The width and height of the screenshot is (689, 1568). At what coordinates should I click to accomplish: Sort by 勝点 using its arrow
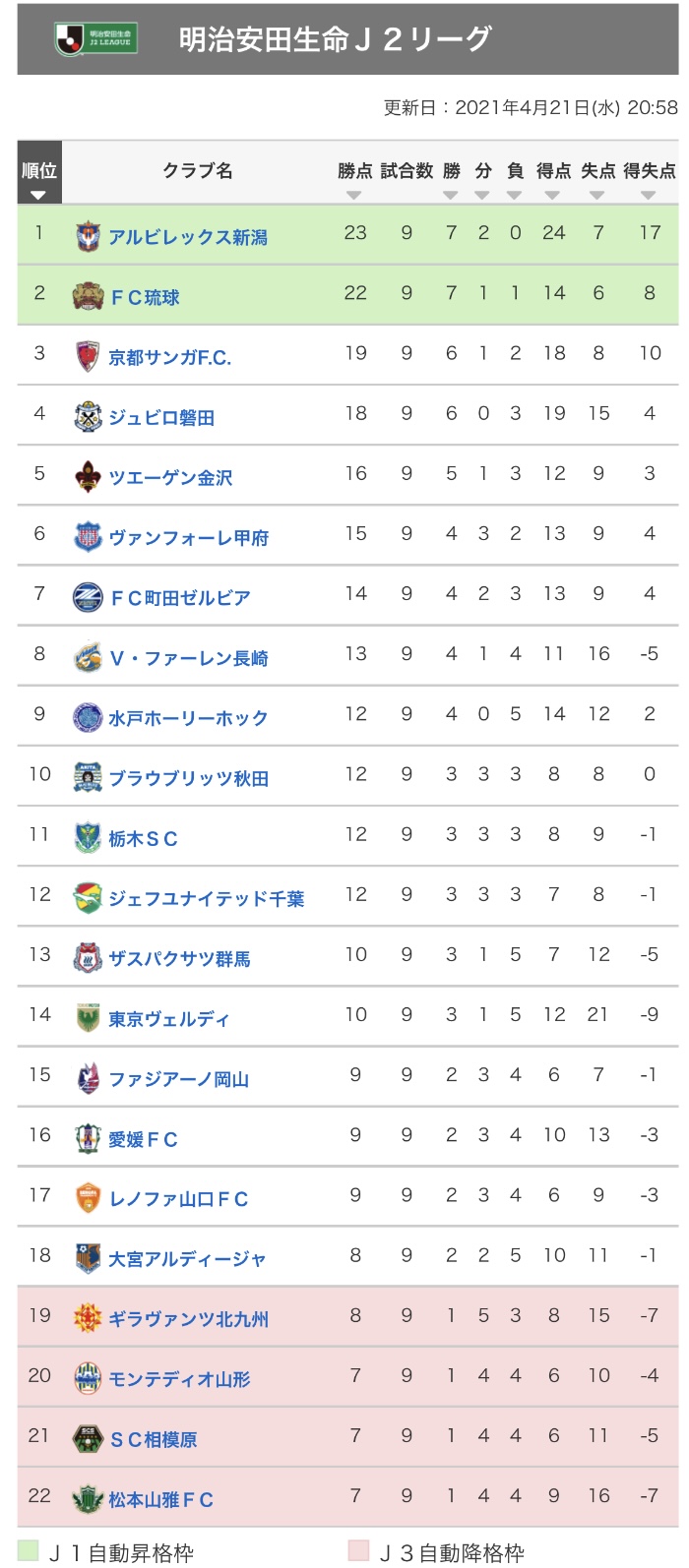point(354,196)
